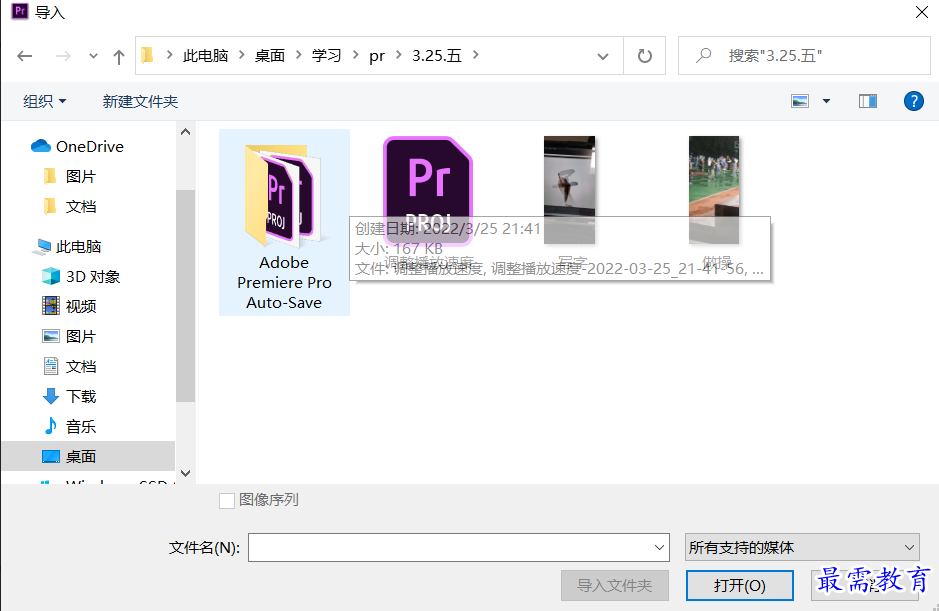Click the 视频 film icon
Screen dimensions: 939x611
click(51, 306)
